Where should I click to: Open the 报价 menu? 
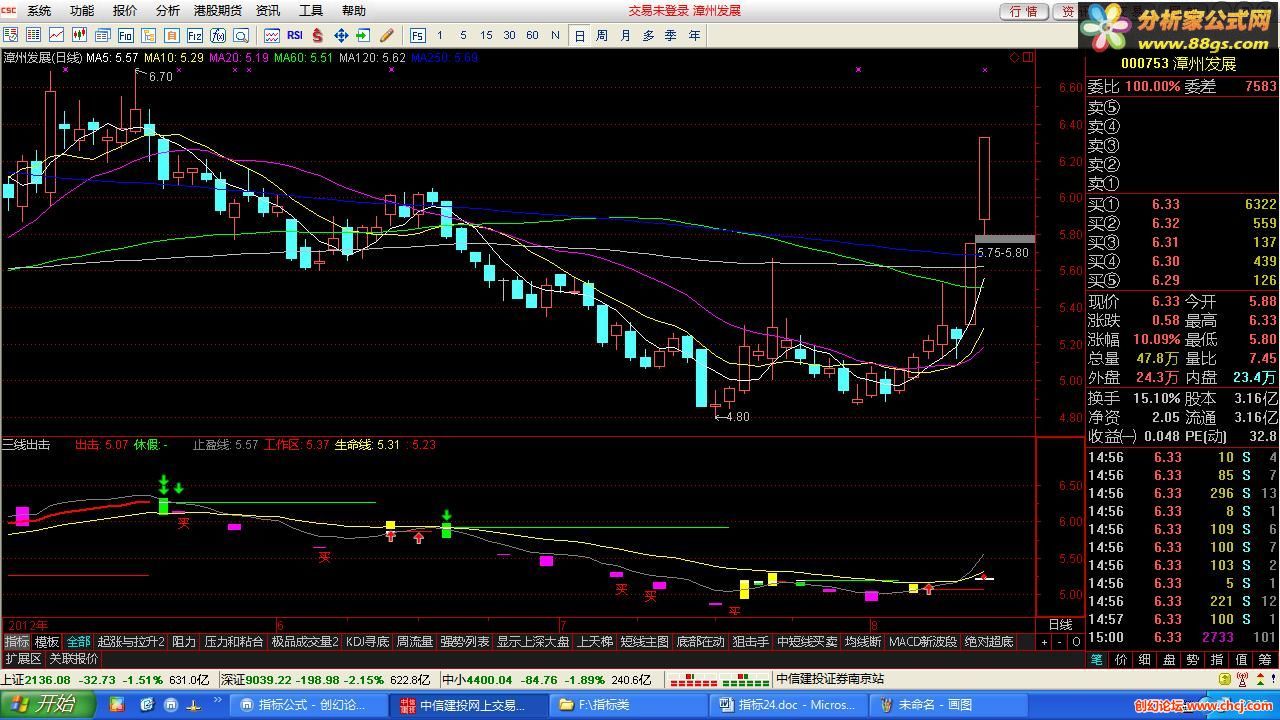125,11
